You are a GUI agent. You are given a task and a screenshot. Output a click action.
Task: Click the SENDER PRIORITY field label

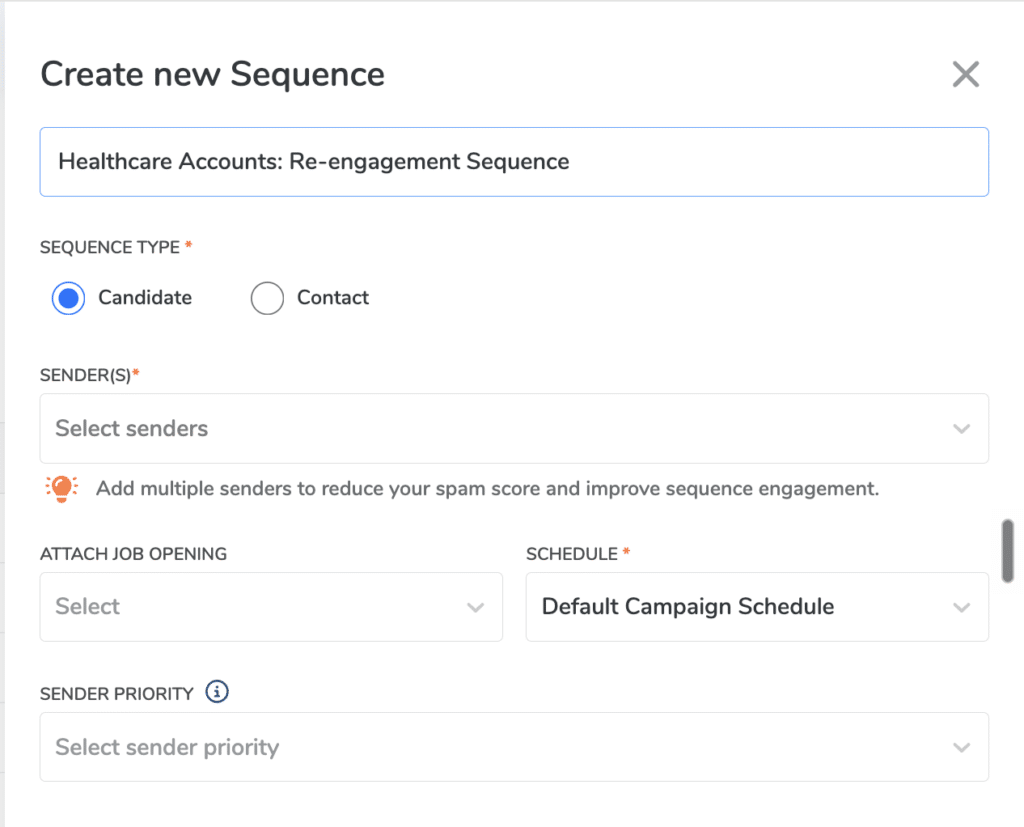(x=117, y=693)
